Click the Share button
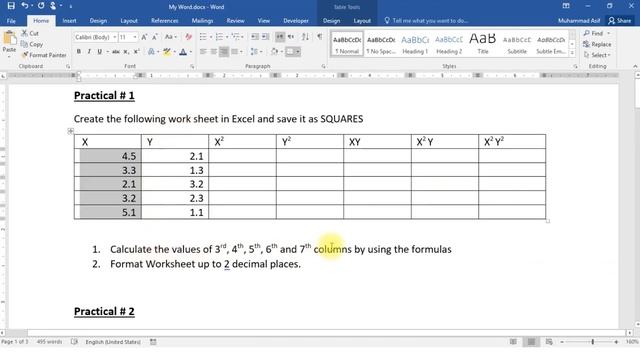The width and height of the screenshot is (640, 360). 620,20
